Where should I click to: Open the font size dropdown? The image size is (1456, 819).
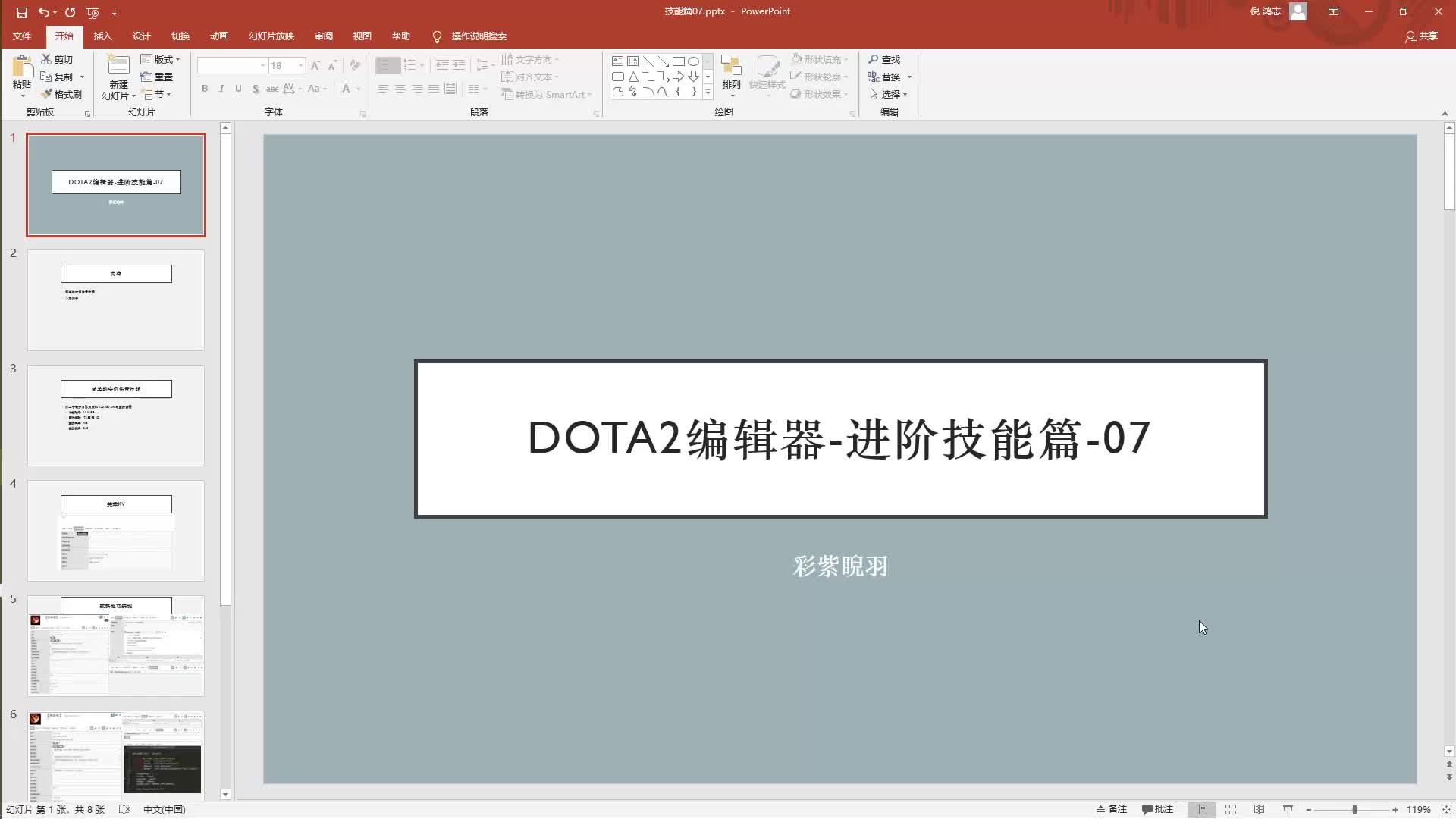coord(301,66)
